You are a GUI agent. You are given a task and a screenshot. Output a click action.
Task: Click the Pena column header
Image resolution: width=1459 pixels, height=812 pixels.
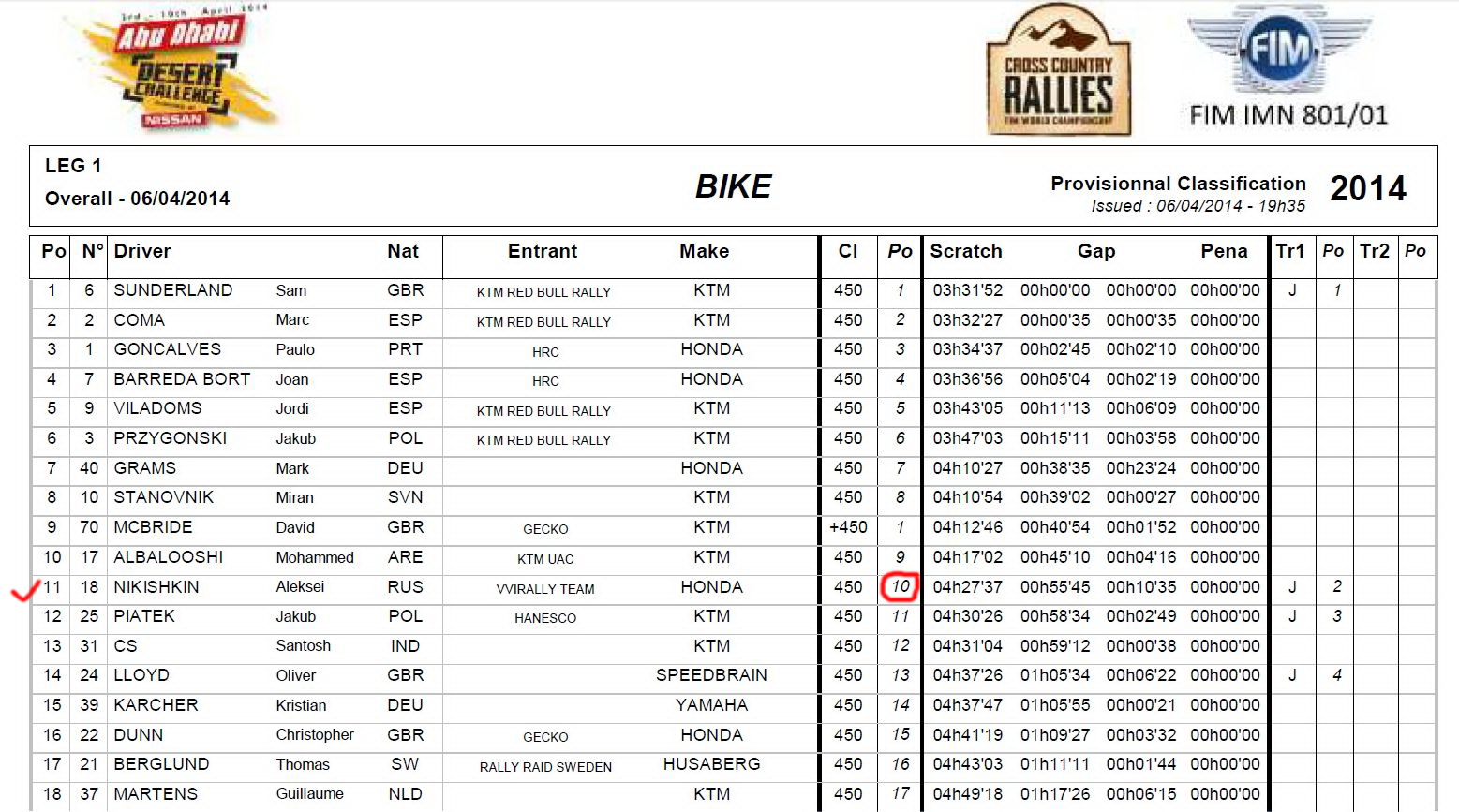pyautogui.click(x=1224, y=251)
